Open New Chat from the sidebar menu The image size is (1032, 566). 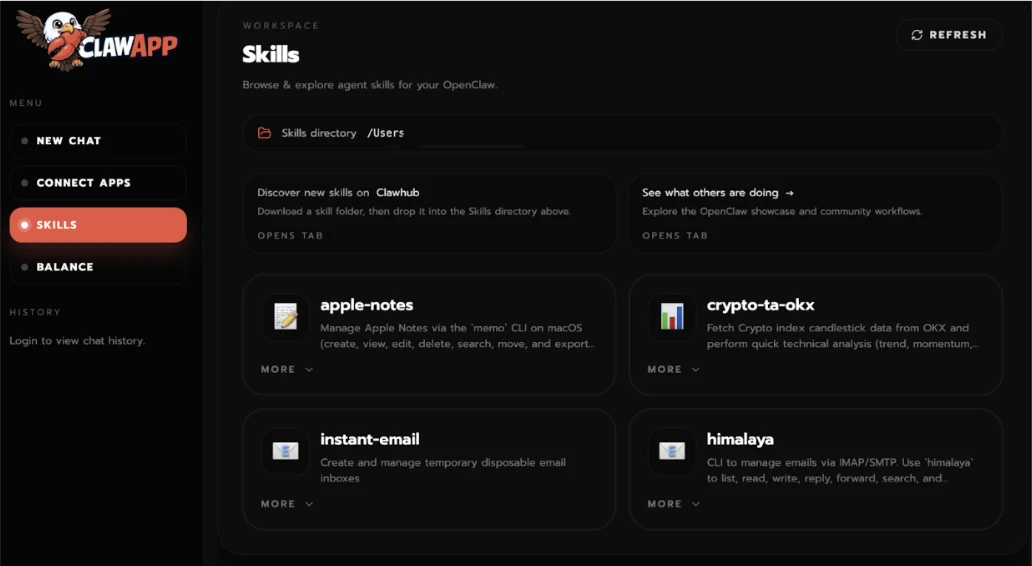[97, 141]
